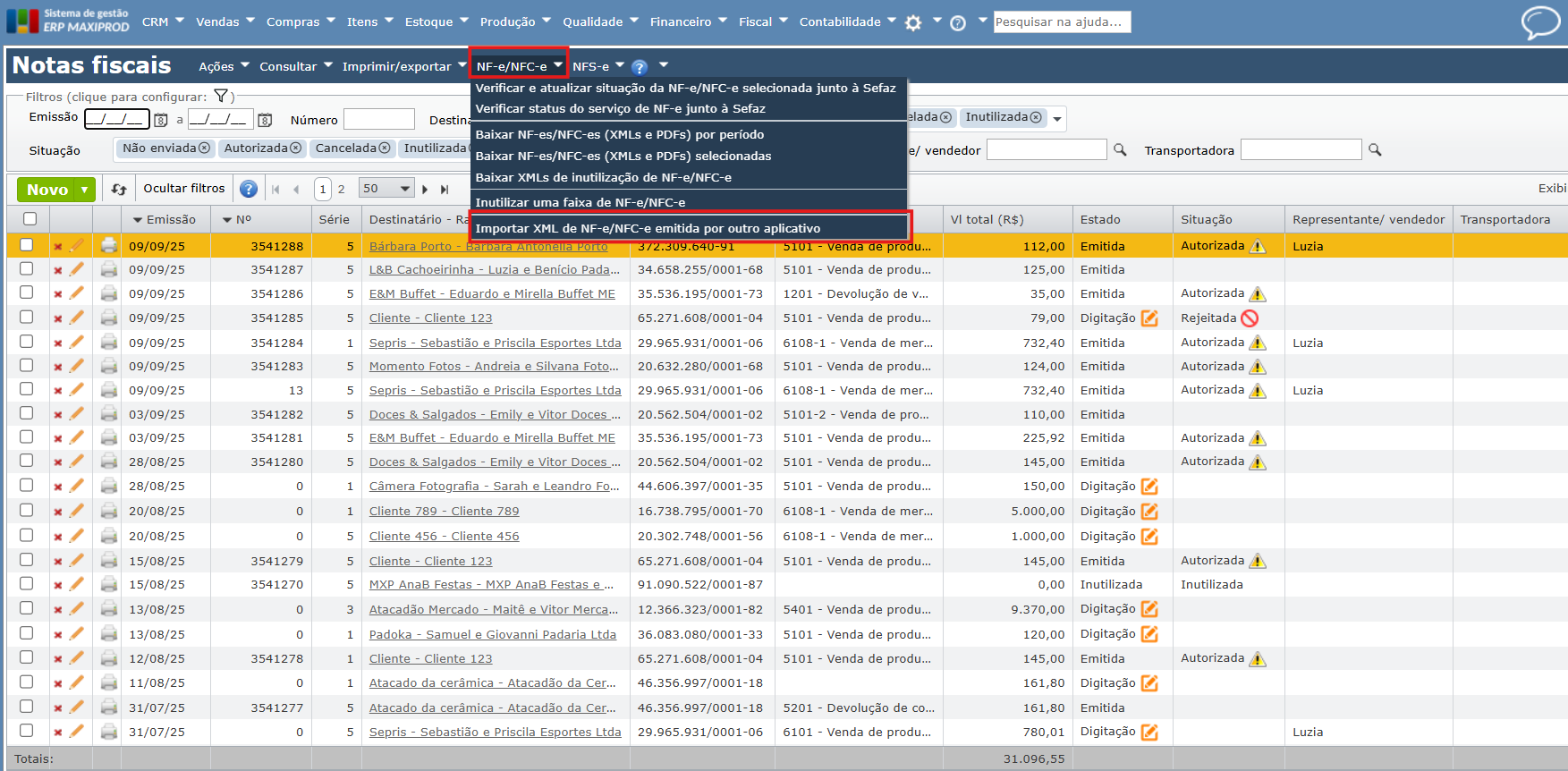This screenshot has width=1568, height=771.
Task: Click the Digitação edit icon for Cliente 789
Action: coord(1149,512)
